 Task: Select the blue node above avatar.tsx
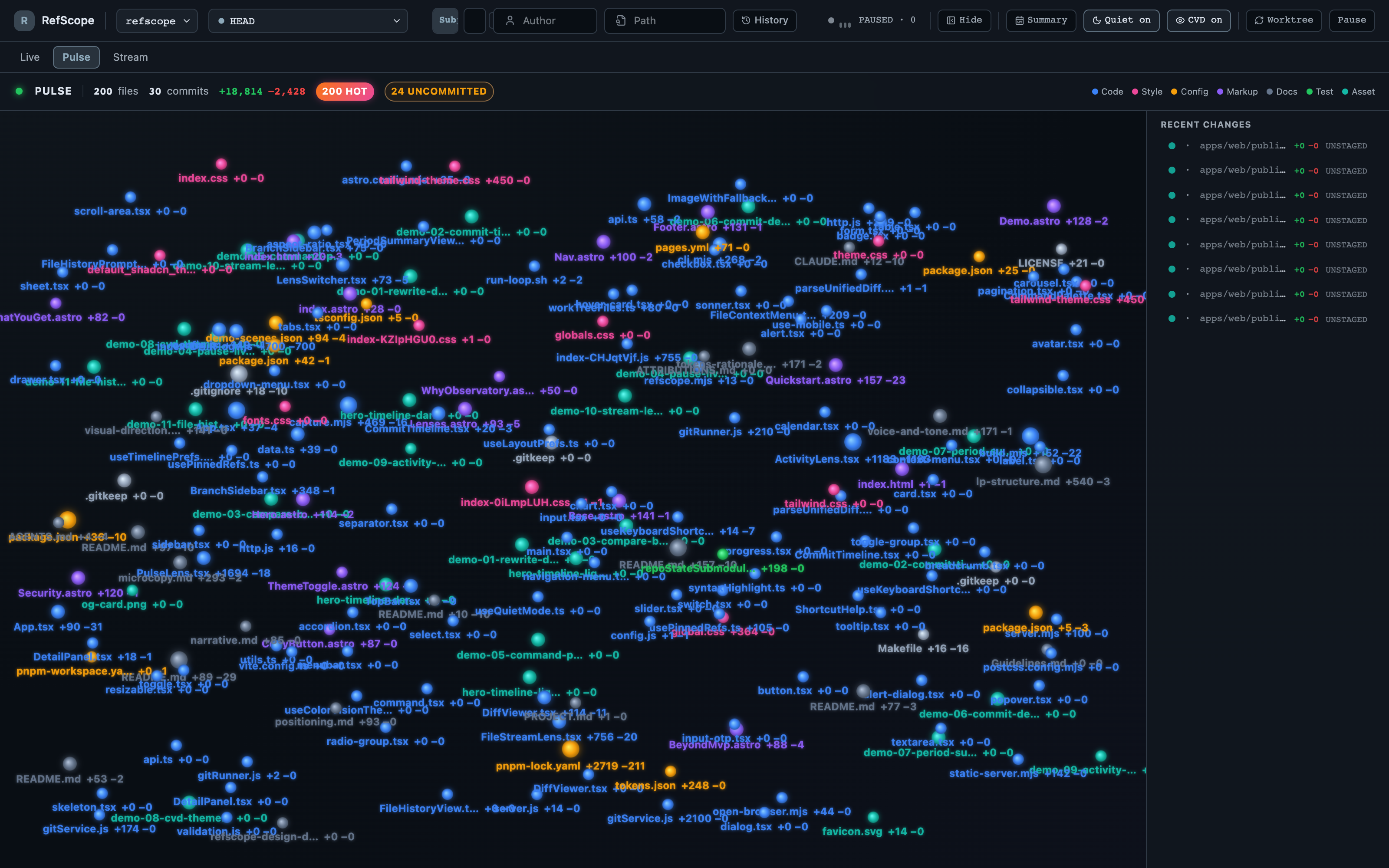[1076, 329]
